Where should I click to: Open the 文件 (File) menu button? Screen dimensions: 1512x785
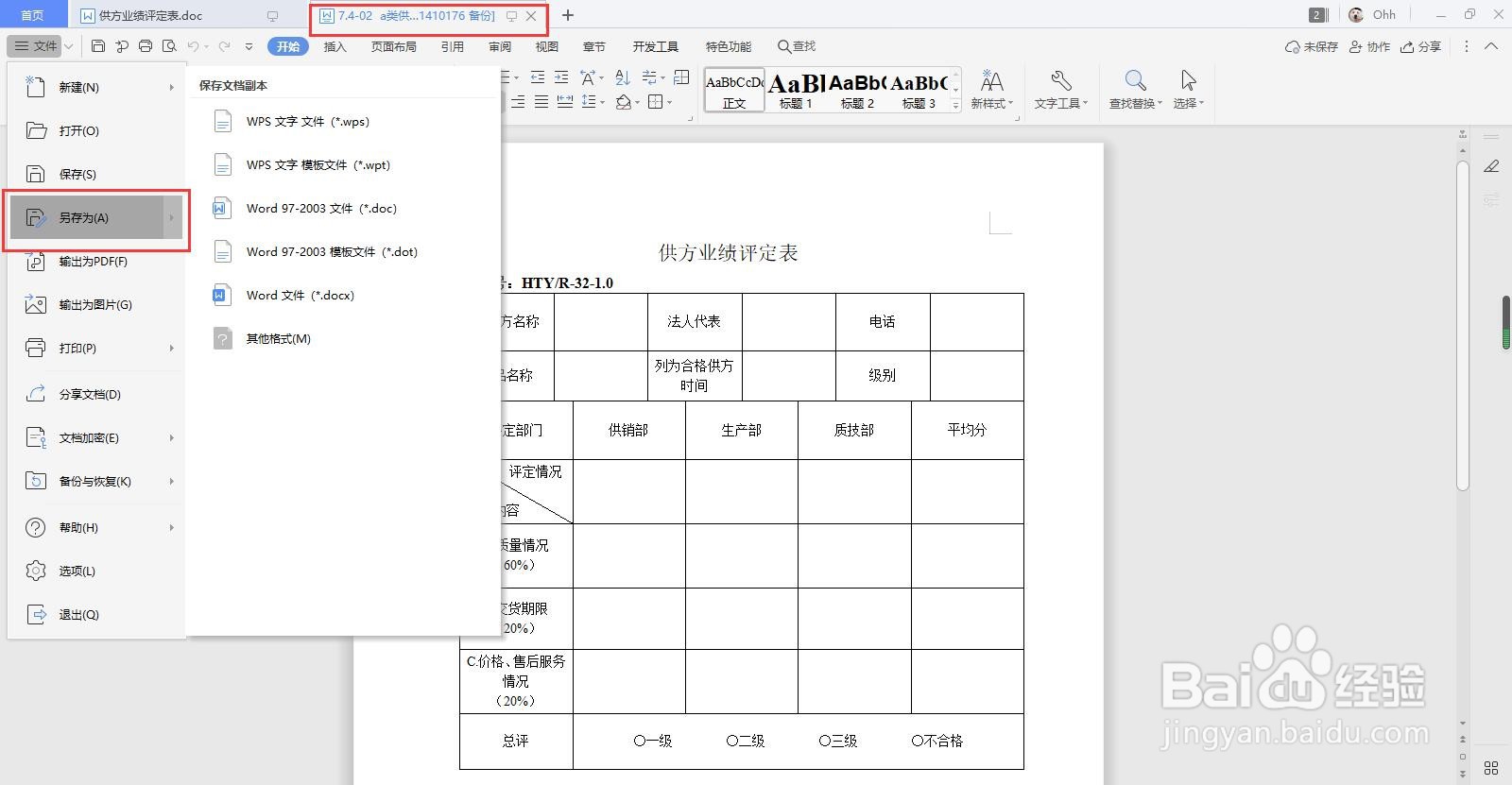[36, 46]
